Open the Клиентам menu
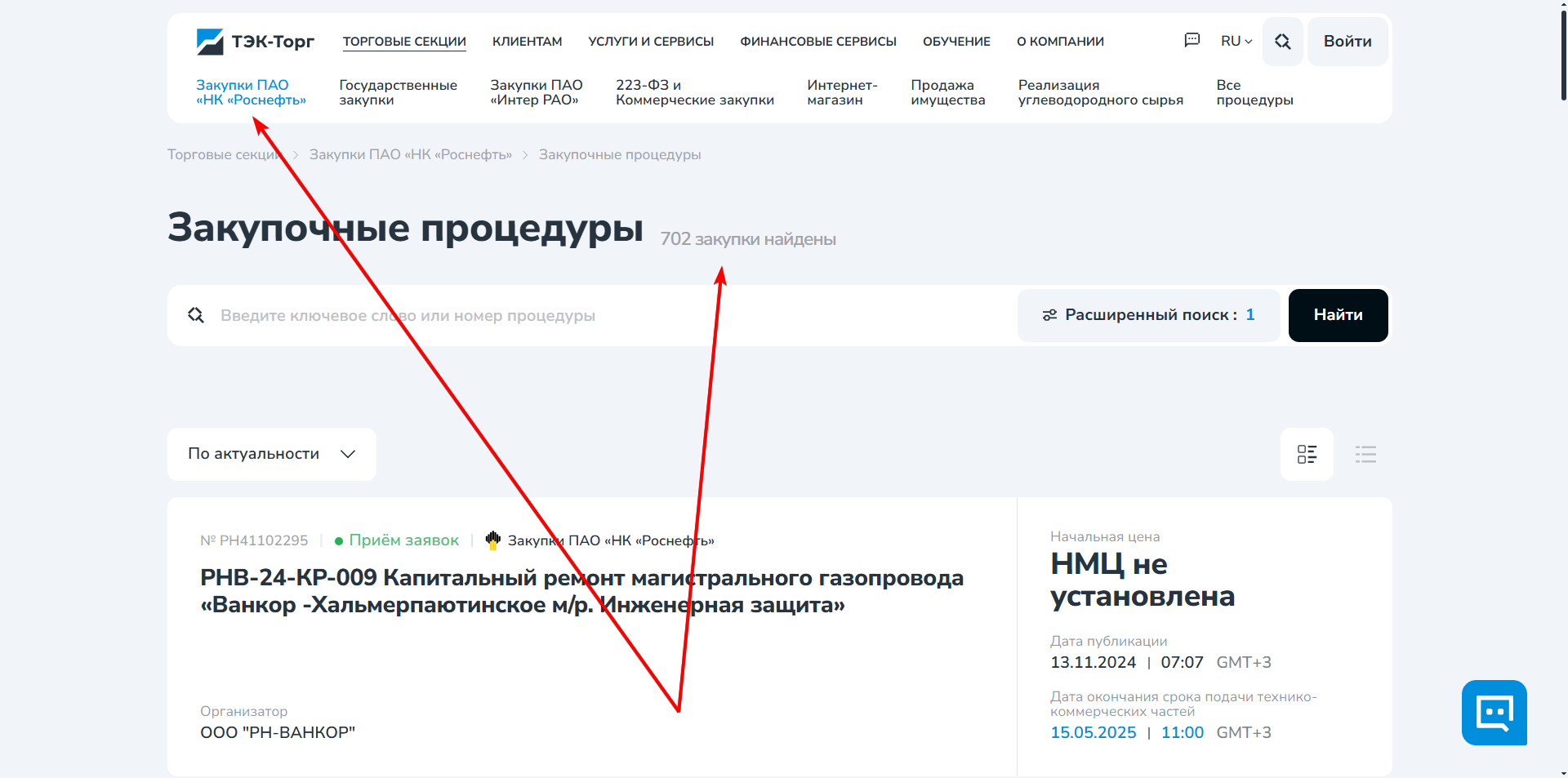Screen dimensions: 1568x778 [x=527, y=42]
